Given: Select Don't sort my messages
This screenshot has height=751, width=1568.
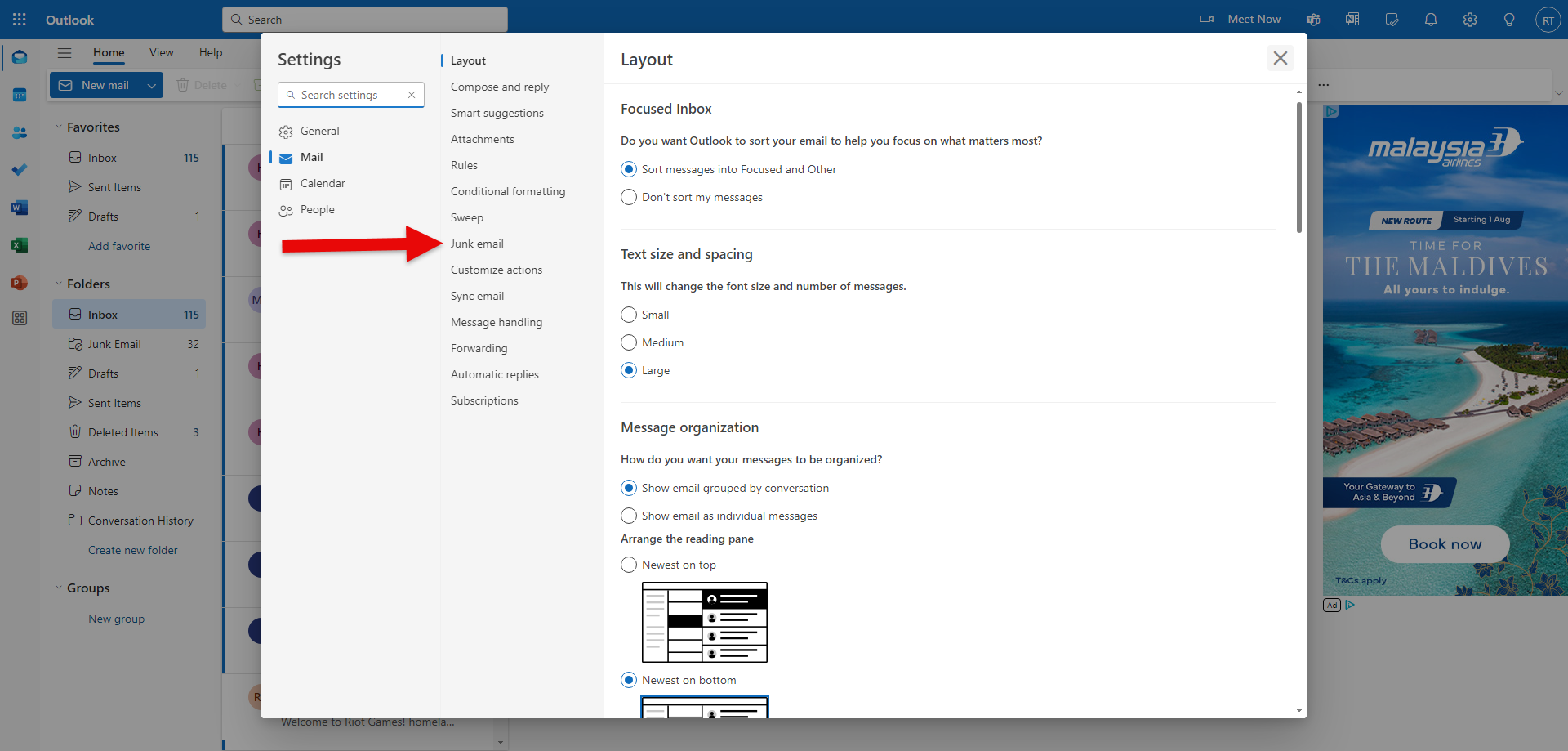Looking at the screenshot, I should click(629, 197).
